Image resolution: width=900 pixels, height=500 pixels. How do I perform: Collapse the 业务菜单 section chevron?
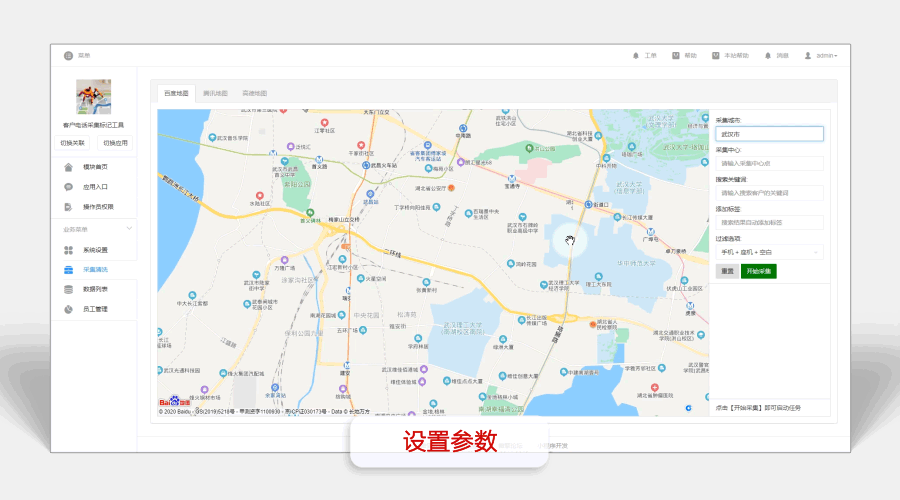pyautogui.click(x=129, y=229)
